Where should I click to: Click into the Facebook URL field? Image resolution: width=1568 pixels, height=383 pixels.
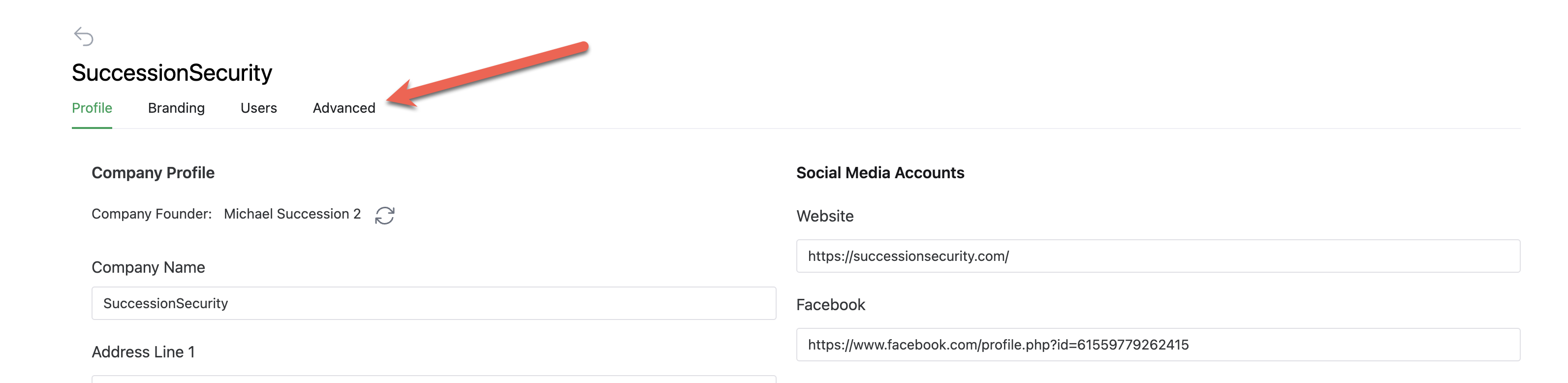click(1158, 345)
